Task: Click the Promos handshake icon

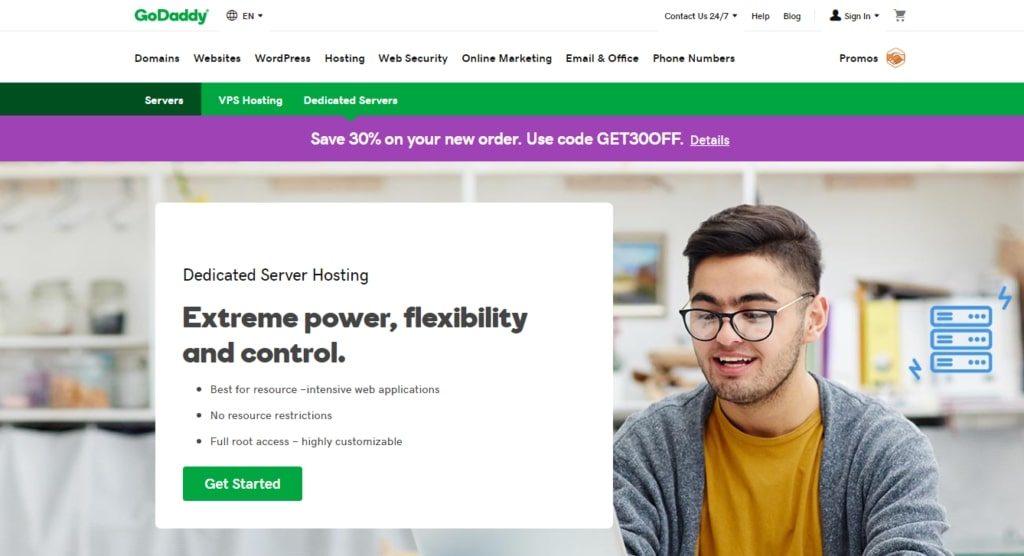Action: coord(895,58)
